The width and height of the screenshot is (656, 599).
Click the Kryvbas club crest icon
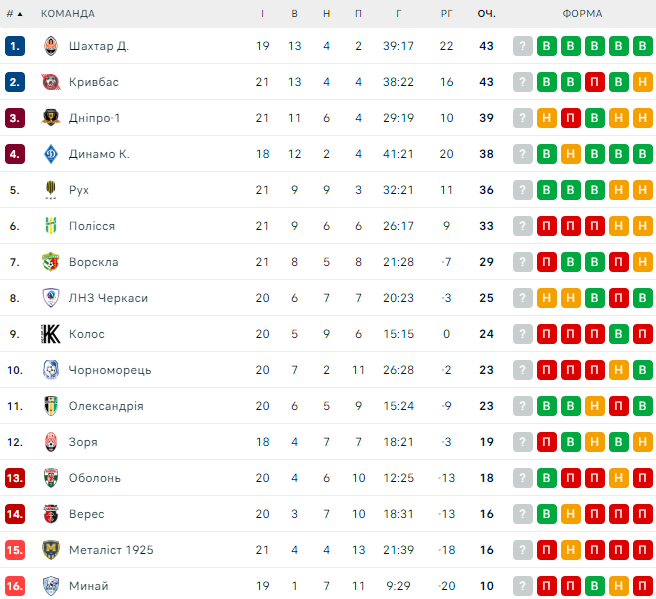(x=51, y=82)
